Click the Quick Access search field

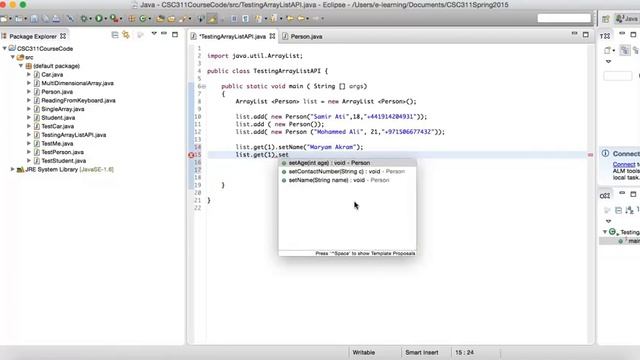pyautogui.click(x=564, y=18)
